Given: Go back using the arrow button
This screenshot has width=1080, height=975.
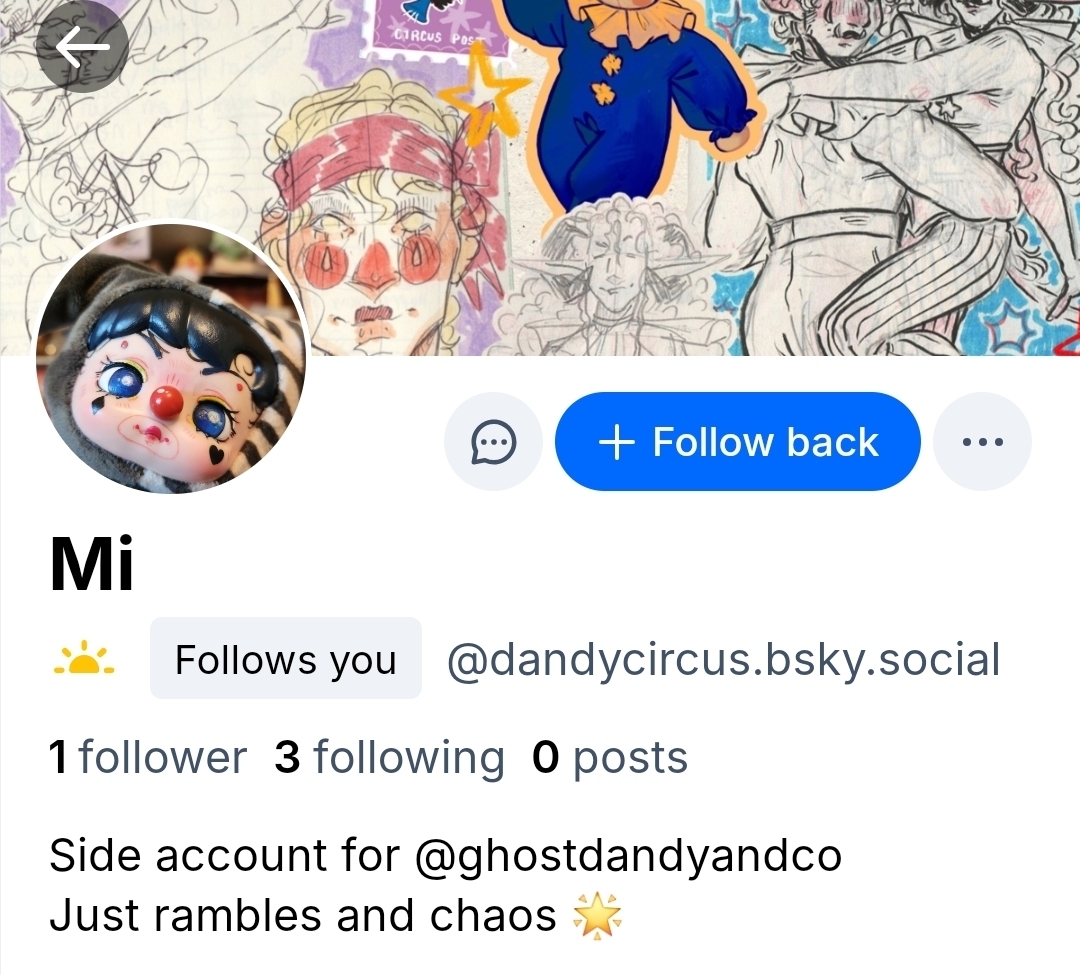Looking at the screenshot, I should [82, 47].
